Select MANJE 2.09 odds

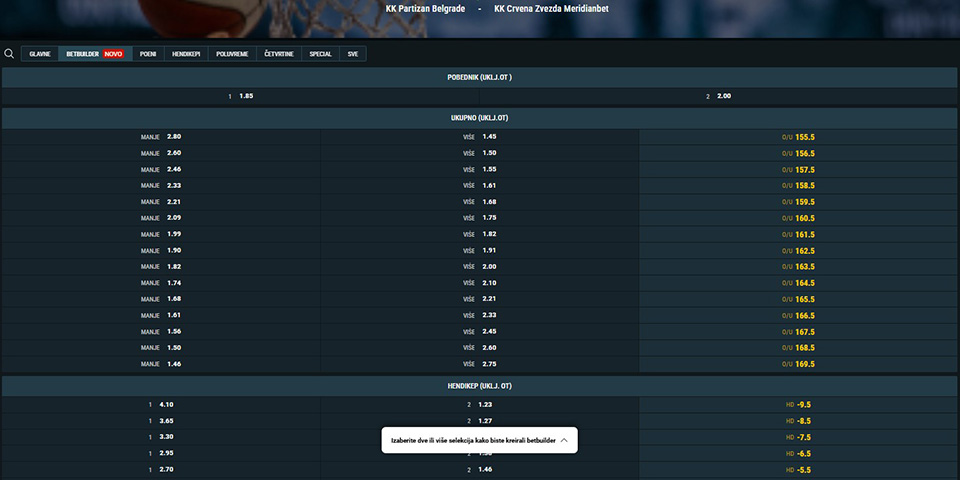pos(161,218)
